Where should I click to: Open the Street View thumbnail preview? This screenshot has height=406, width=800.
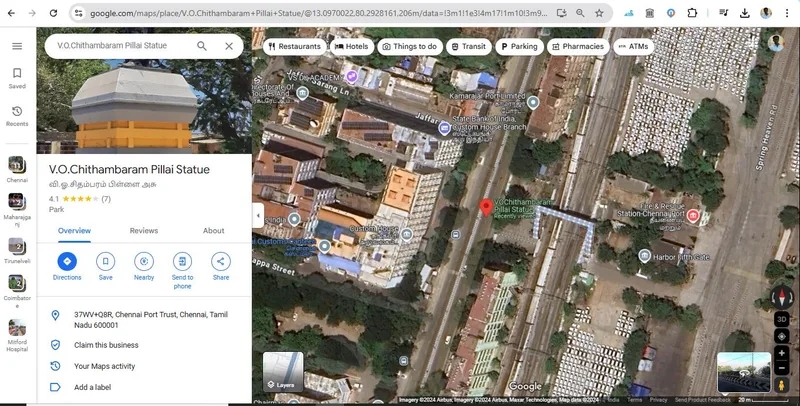(744, 372)
